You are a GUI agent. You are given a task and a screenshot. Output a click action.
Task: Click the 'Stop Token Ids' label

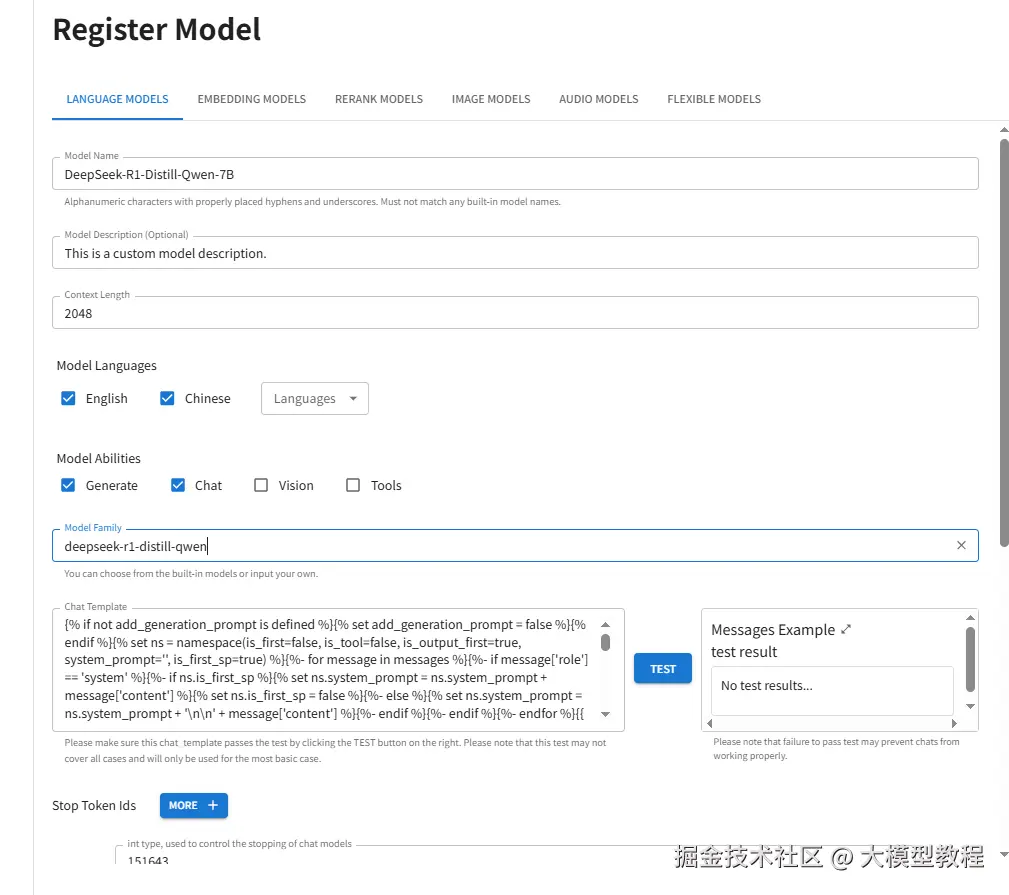[x=94, y=806]
